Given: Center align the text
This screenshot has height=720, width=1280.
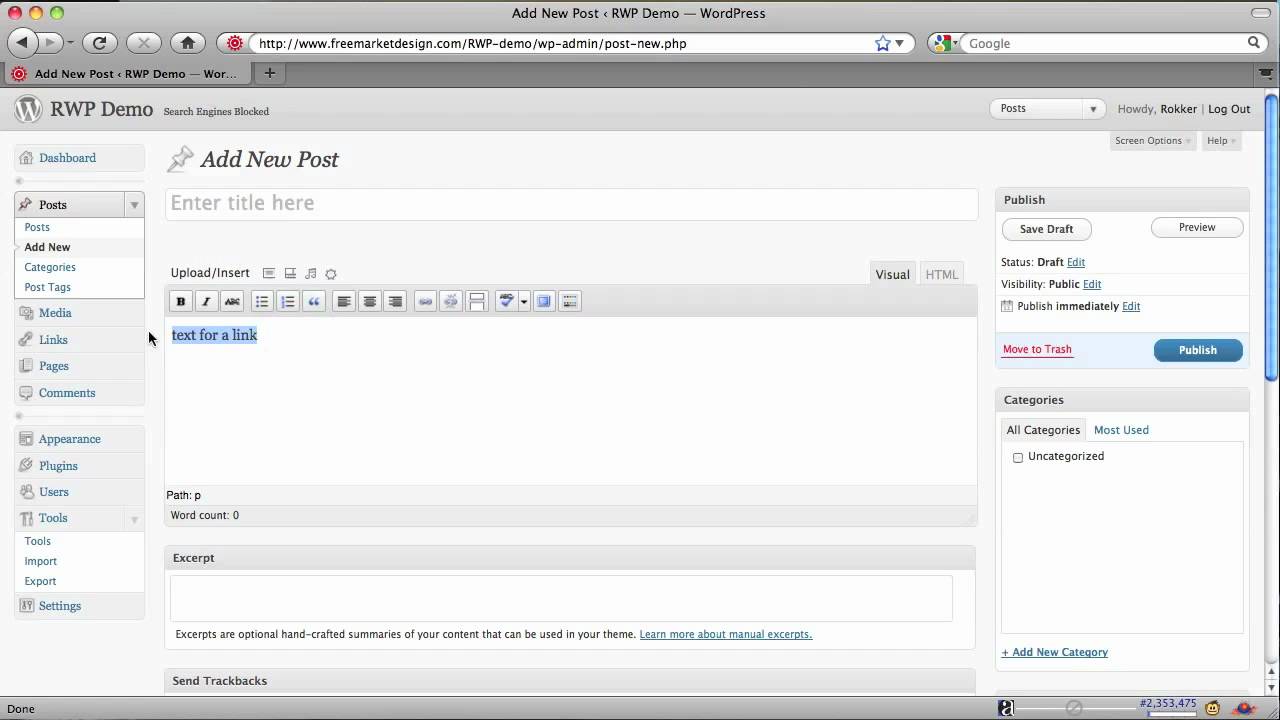Looking at the screenshot, I should [370, 301].
